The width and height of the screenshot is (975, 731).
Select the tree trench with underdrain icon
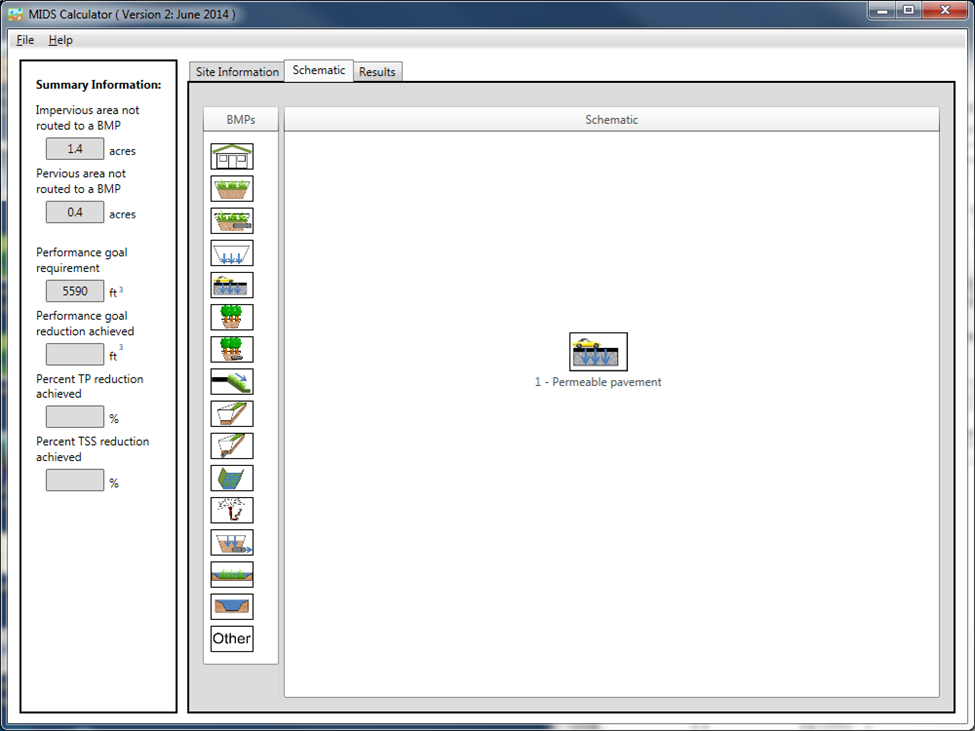pyautogui.click(x=232, y=349)
